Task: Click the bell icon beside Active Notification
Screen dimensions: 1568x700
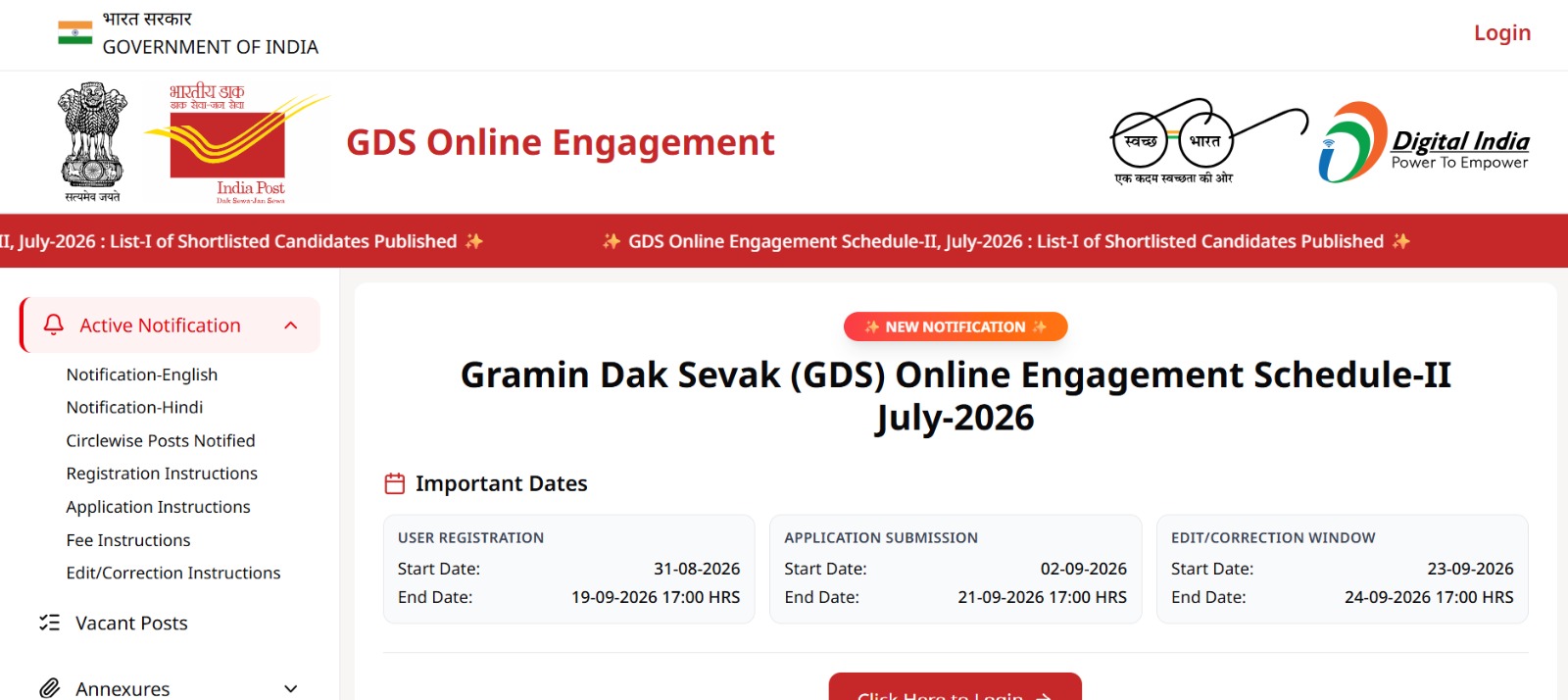Action: (x=54, y=325)
